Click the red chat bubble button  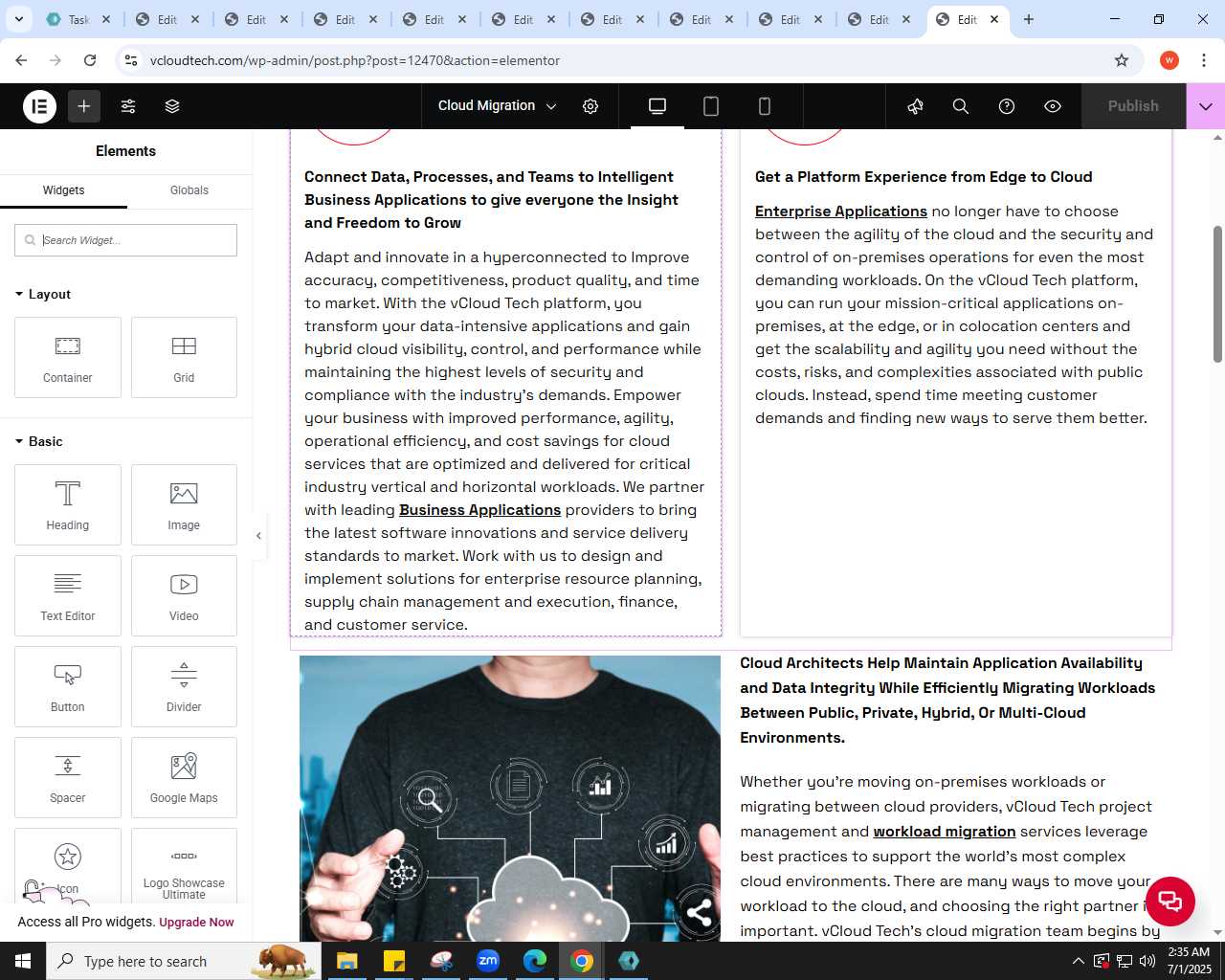pos(1169,901)
